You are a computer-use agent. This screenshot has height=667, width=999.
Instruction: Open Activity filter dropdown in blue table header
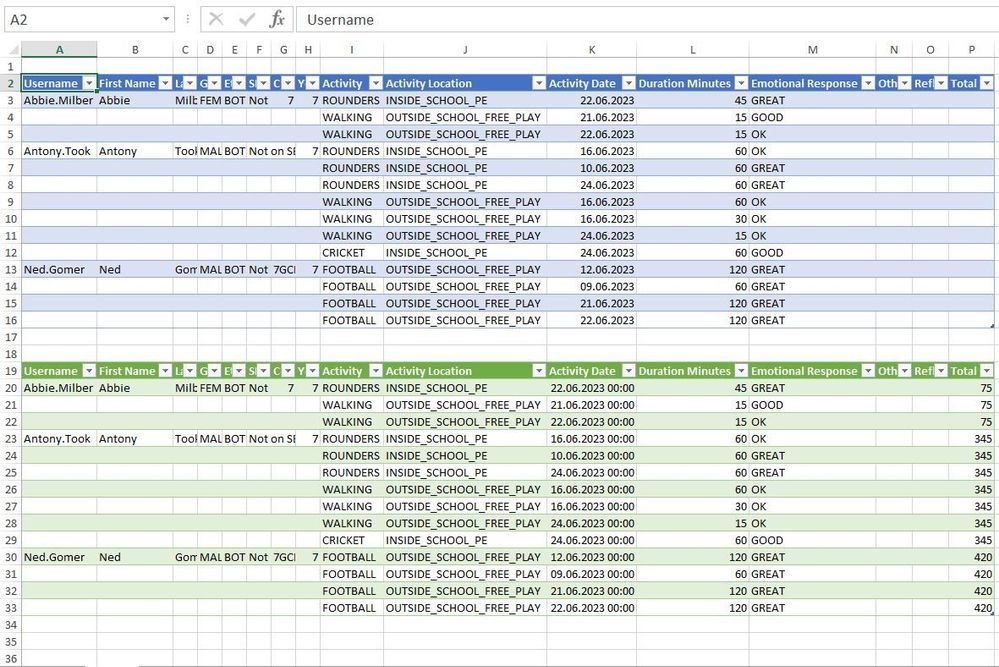pos(376,83)
